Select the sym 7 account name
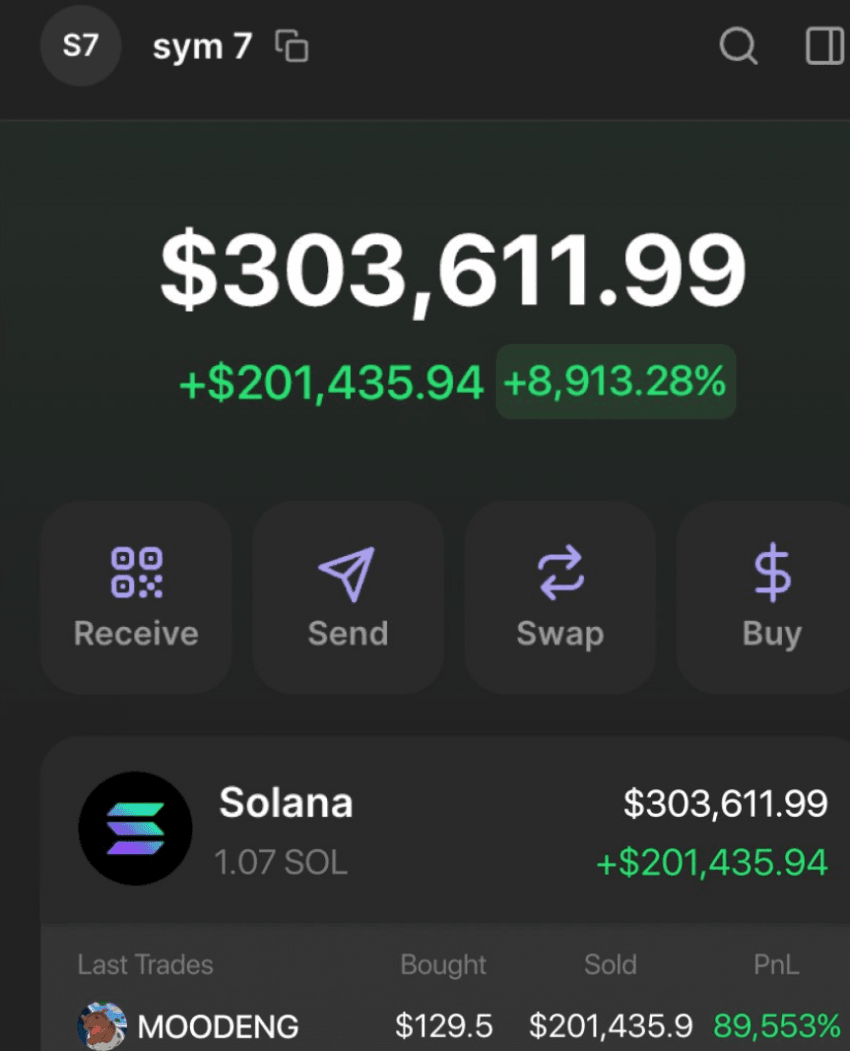The width and height of the screenshot is (850, 1051). (x=202, y=47)
